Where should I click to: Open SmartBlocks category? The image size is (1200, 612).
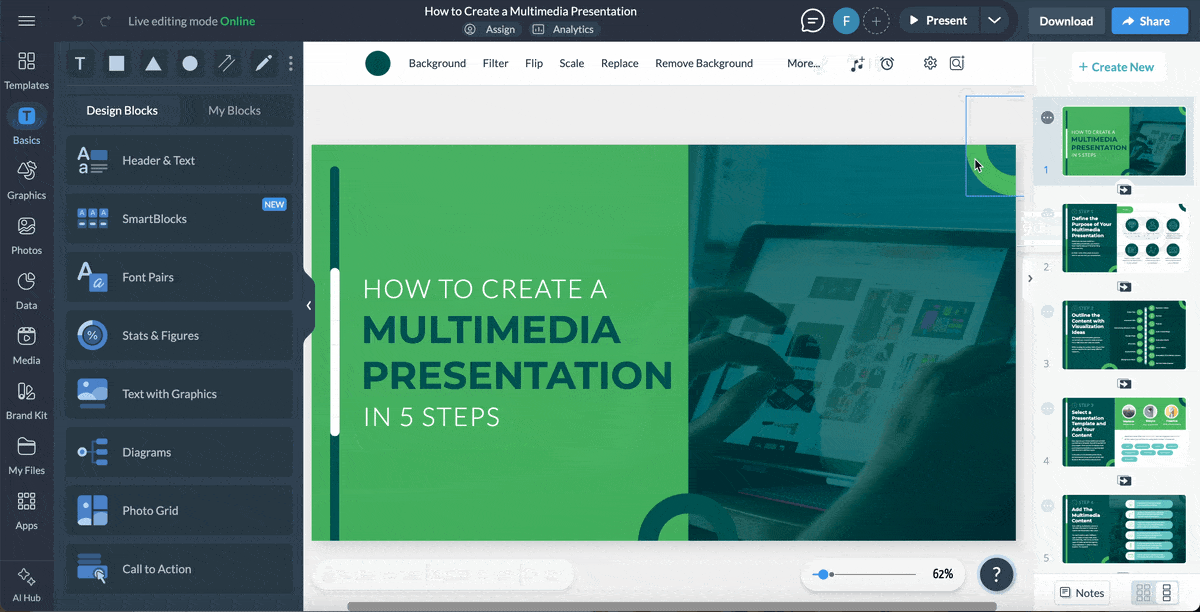coord(180,219)
